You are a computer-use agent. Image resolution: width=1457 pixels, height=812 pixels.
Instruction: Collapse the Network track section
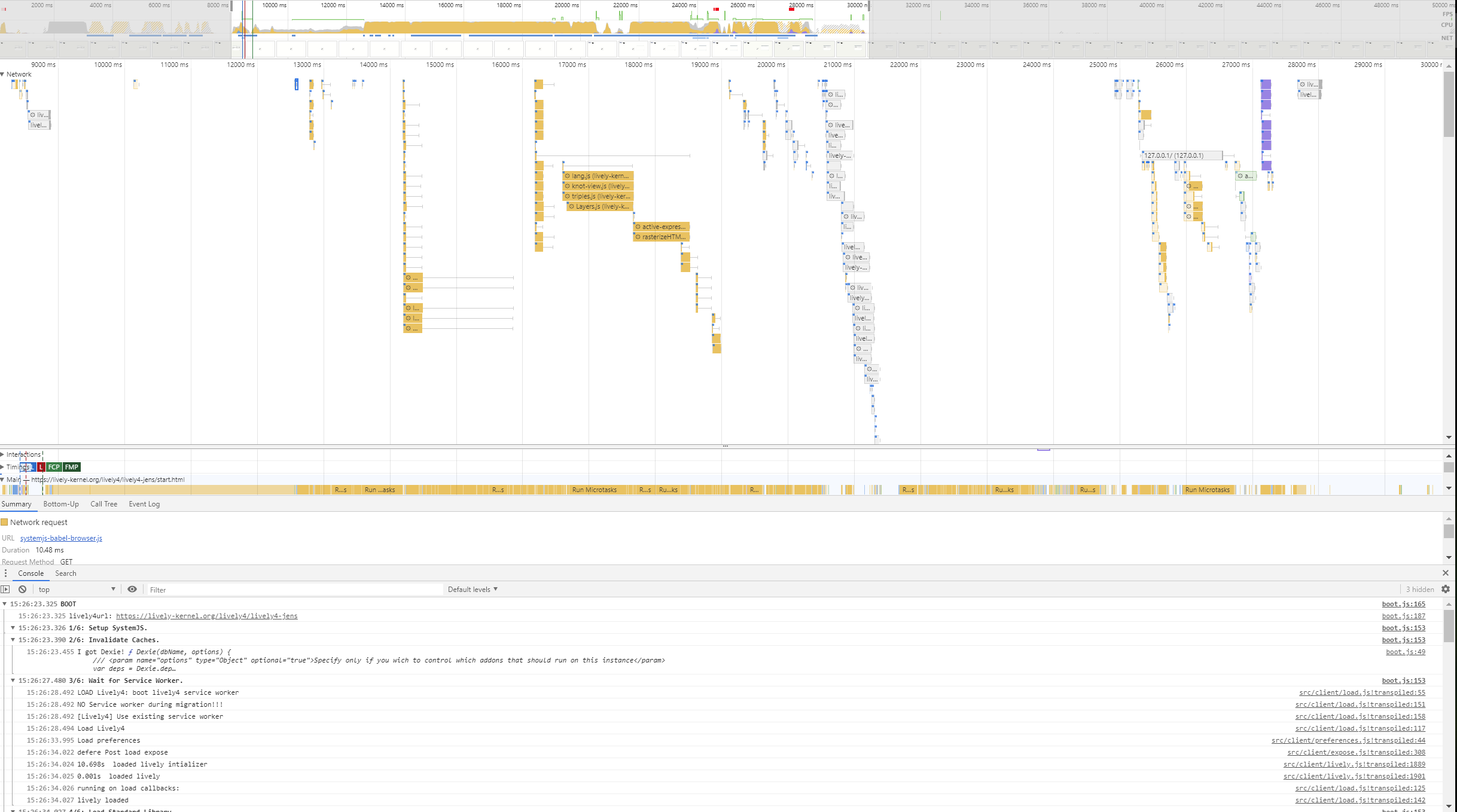coord(3,75)
